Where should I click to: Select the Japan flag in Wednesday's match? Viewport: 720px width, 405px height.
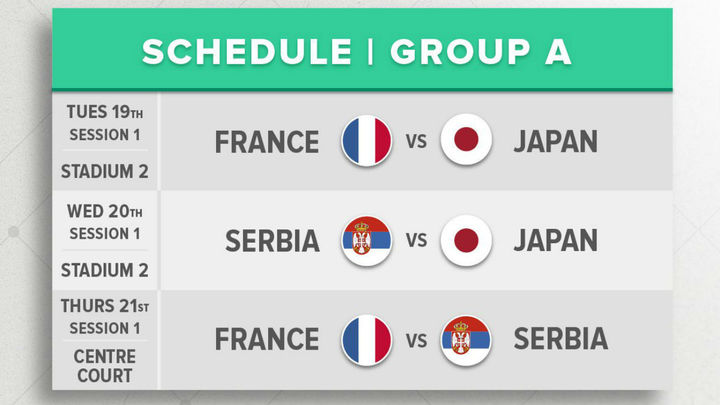(x=466, y=240)
